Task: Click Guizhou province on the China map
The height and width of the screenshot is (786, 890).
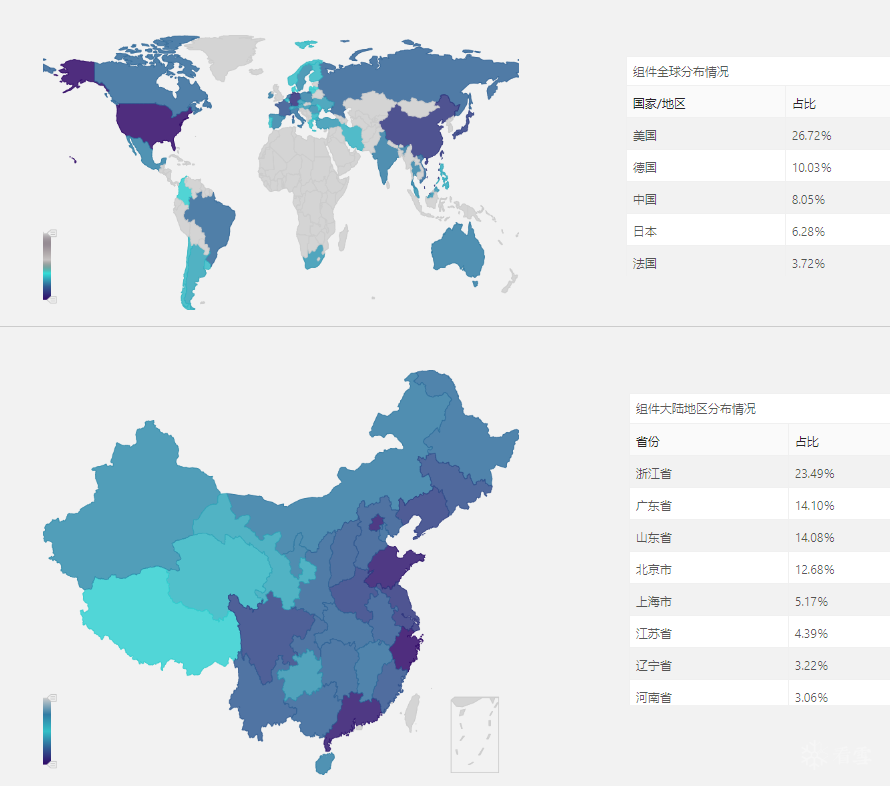Action: click(301, 675)
